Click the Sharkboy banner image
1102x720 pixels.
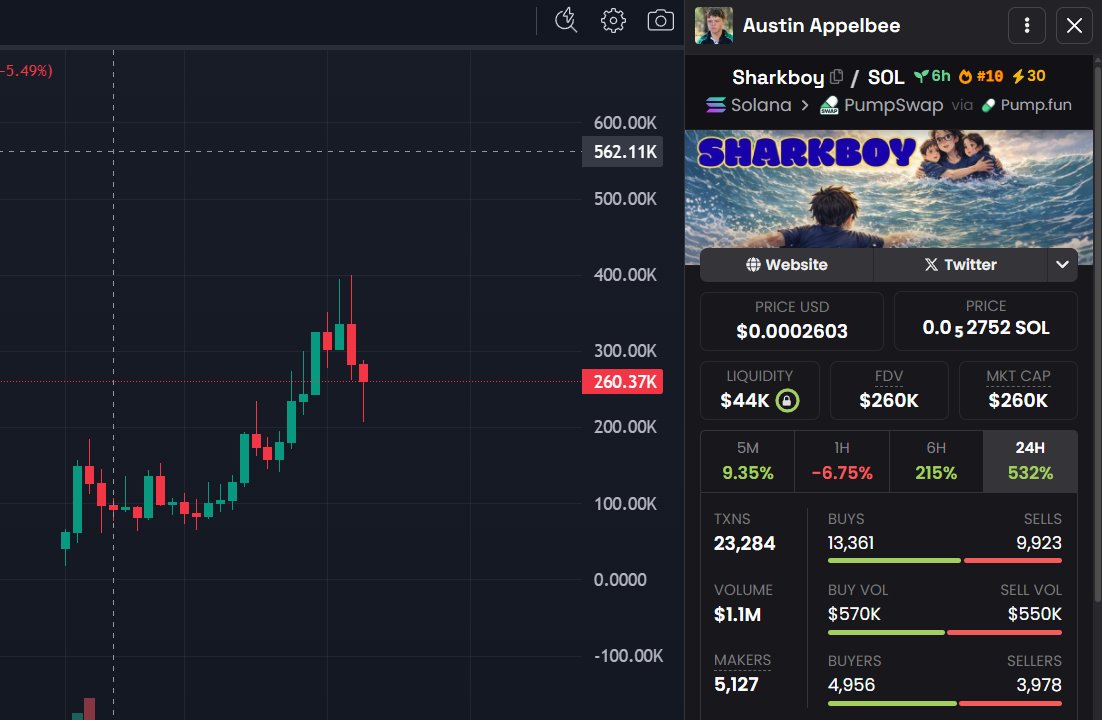(x=888, y=188)
